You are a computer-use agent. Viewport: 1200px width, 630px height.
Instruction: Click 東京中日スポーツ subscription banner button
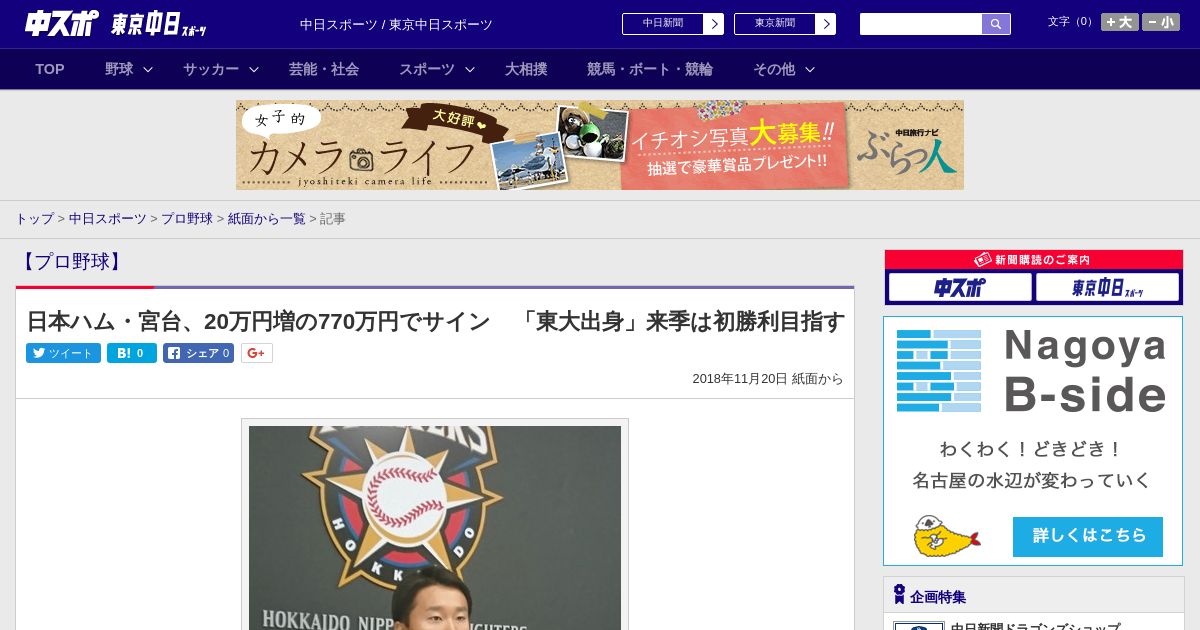[x=1108, y=287]
